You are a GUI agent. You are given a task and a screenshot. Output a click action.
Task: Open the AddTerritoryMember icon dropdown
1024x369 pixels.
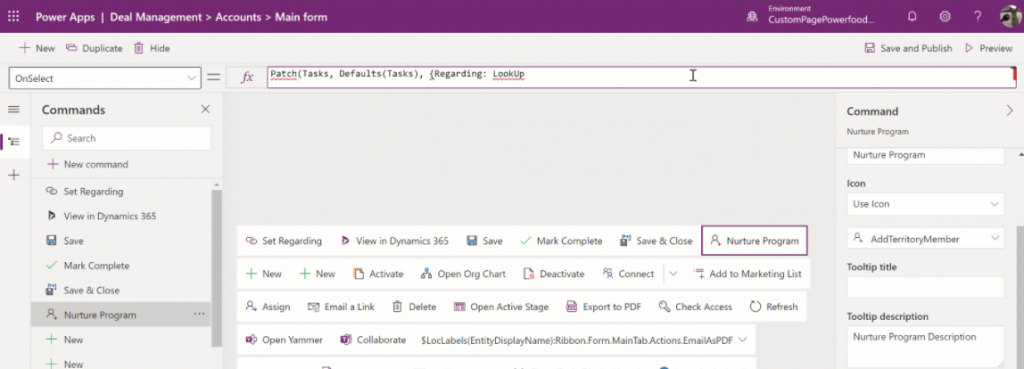click(925, 239)
